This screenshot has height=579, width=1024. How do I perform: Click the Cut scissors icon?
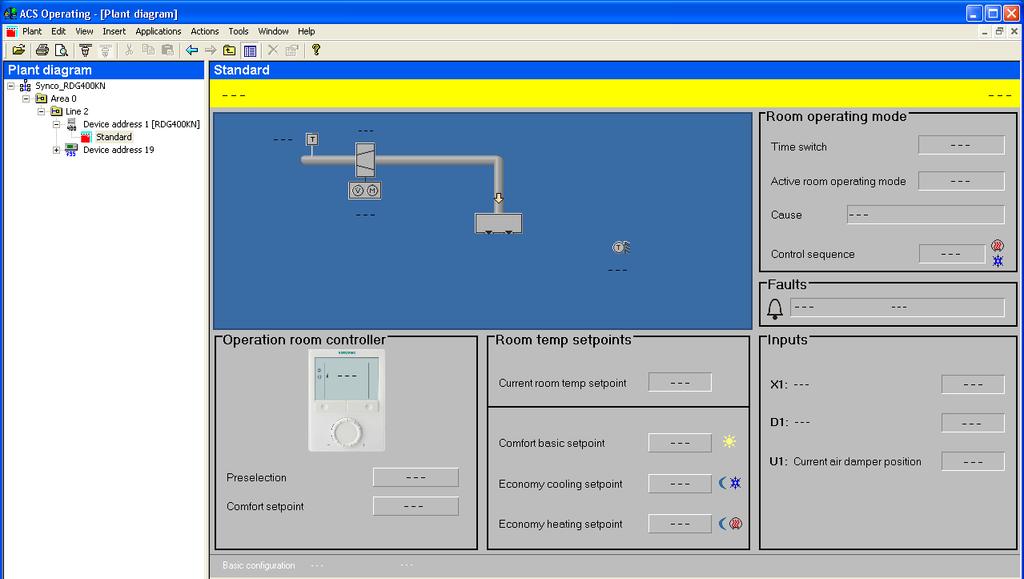[x=129, y=50]
